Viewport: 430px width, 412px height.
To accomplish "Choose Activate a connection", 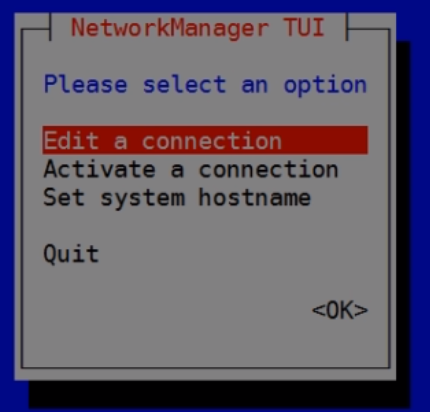I will 191,169.
